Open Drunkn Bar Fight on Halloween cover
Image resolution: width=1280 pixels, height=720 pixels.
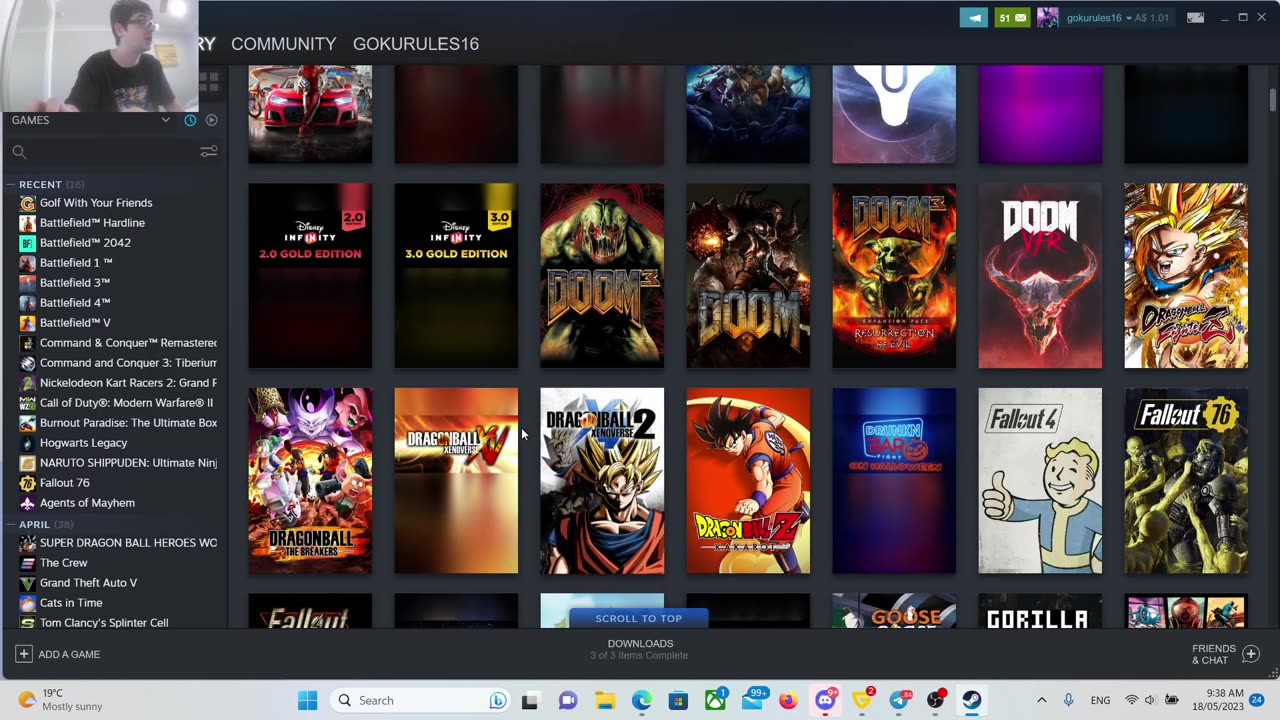coord(894,481)
